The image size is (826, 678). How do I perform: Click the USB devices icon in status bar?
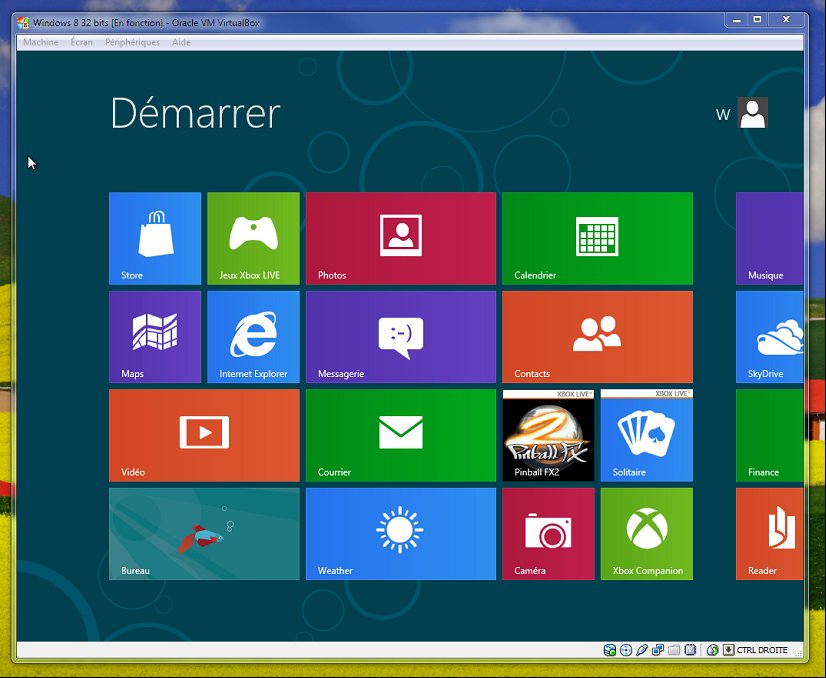[x=642, y=650]
